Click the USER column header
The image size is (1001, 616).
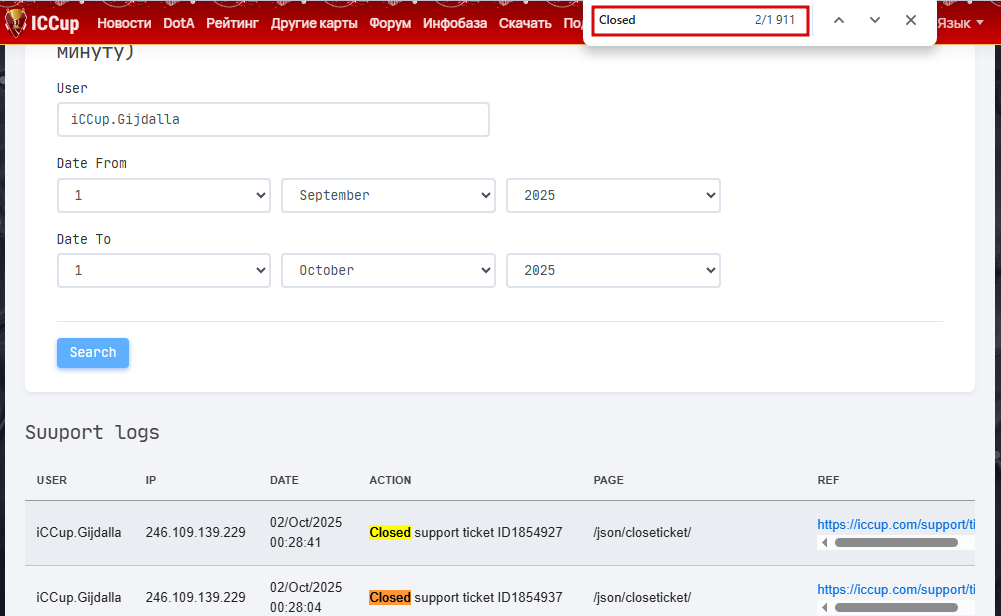(x=52, y=480)
